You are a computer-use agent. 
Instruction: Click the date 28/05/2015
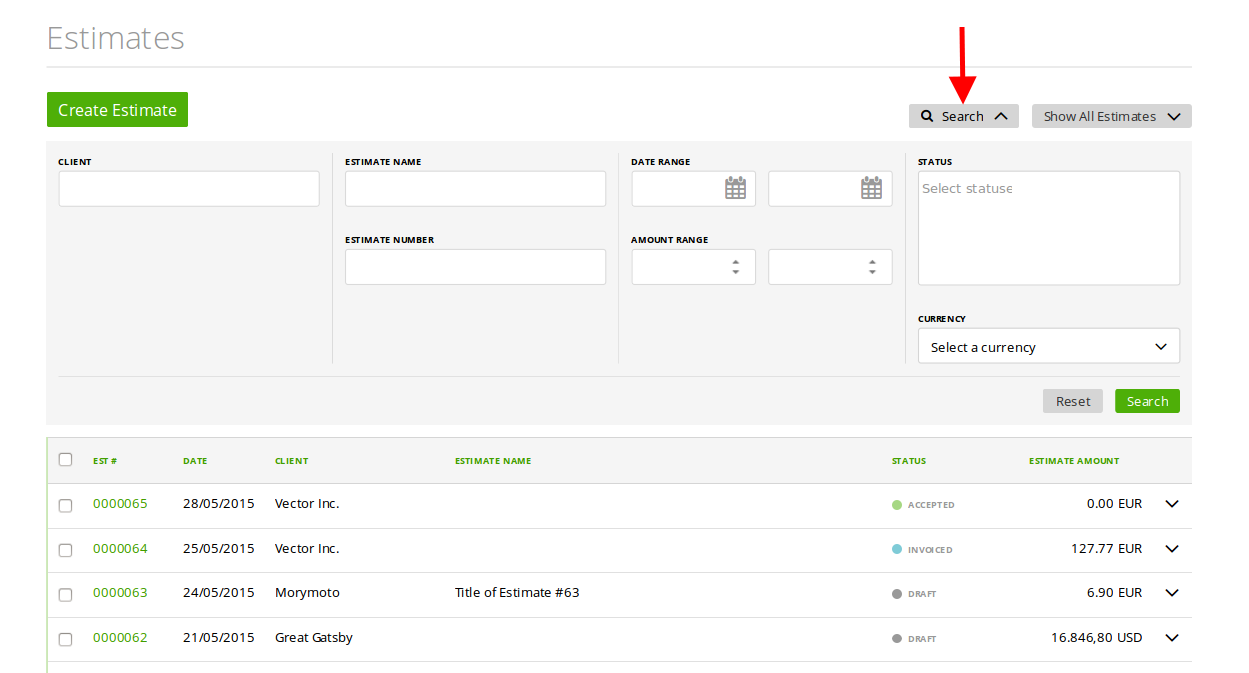(x=219, y=504)
